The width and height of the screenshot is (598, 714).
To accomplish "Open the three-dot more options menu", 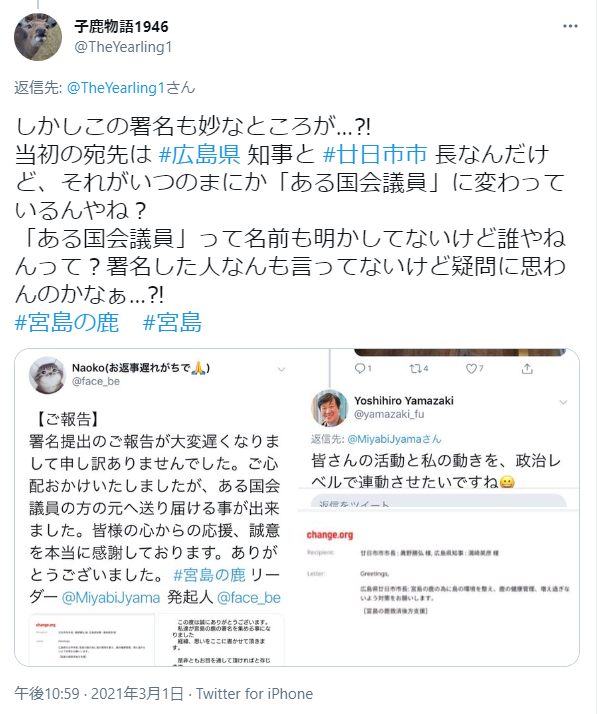I will pyautogui.click(x=570, y=26).
